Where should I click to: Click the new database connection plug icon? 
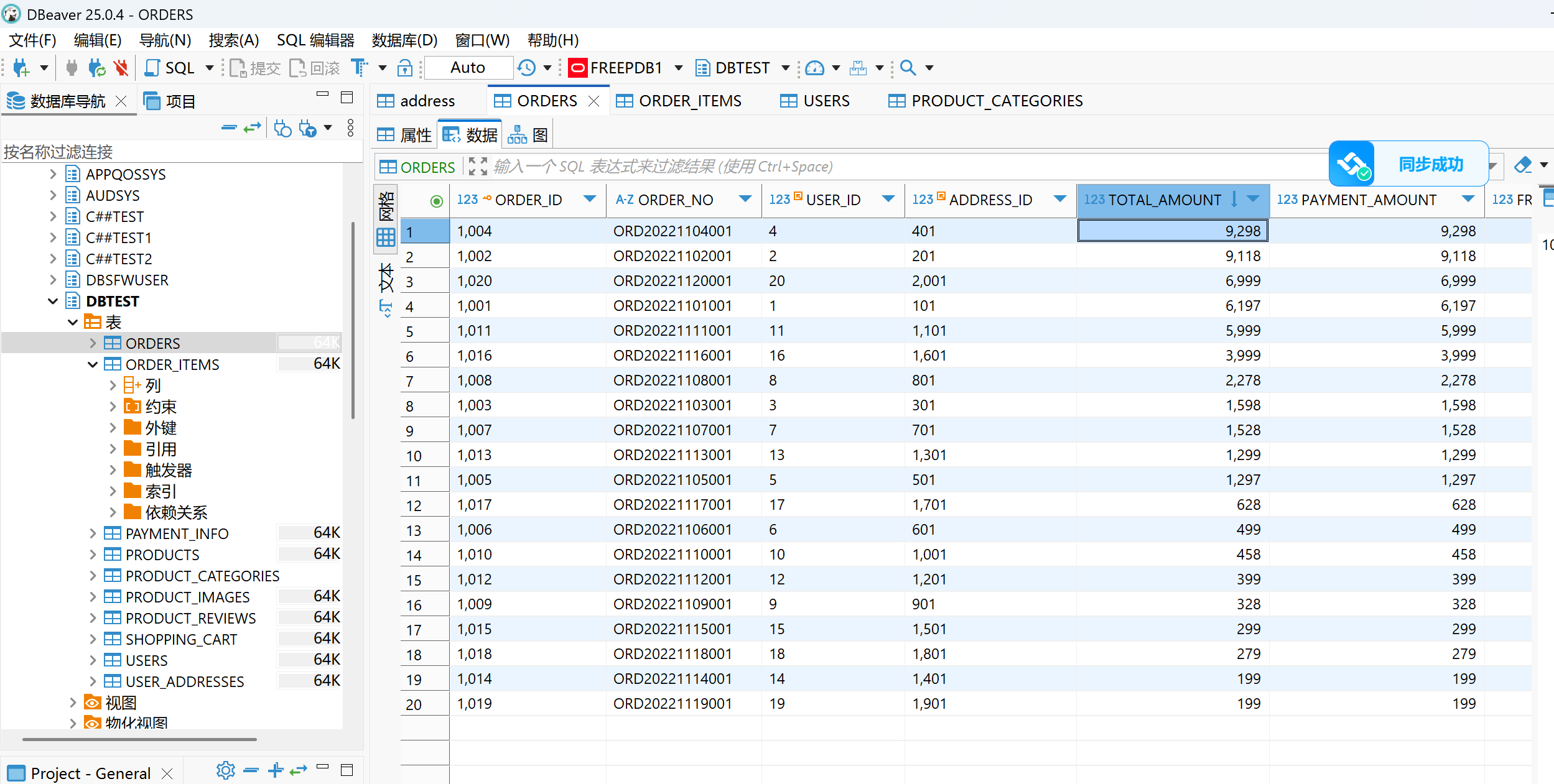click(x=21, y=68)
